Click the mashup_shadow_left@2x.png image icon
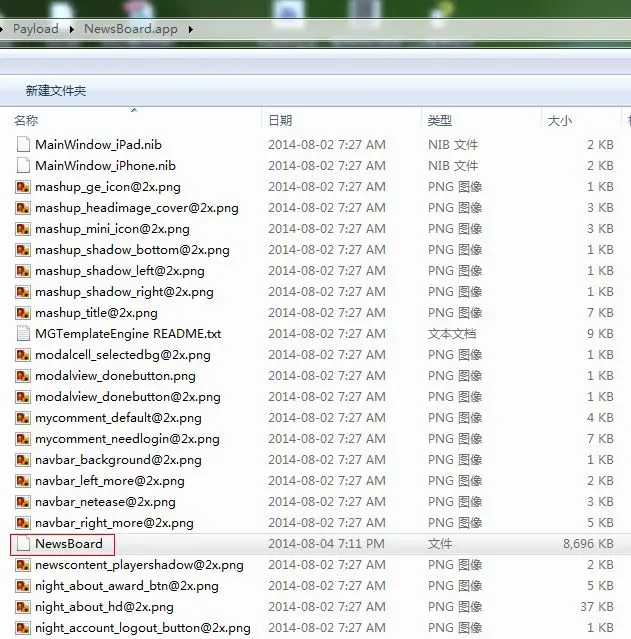This screenshot has width=631, height=639. click(23, 271)
